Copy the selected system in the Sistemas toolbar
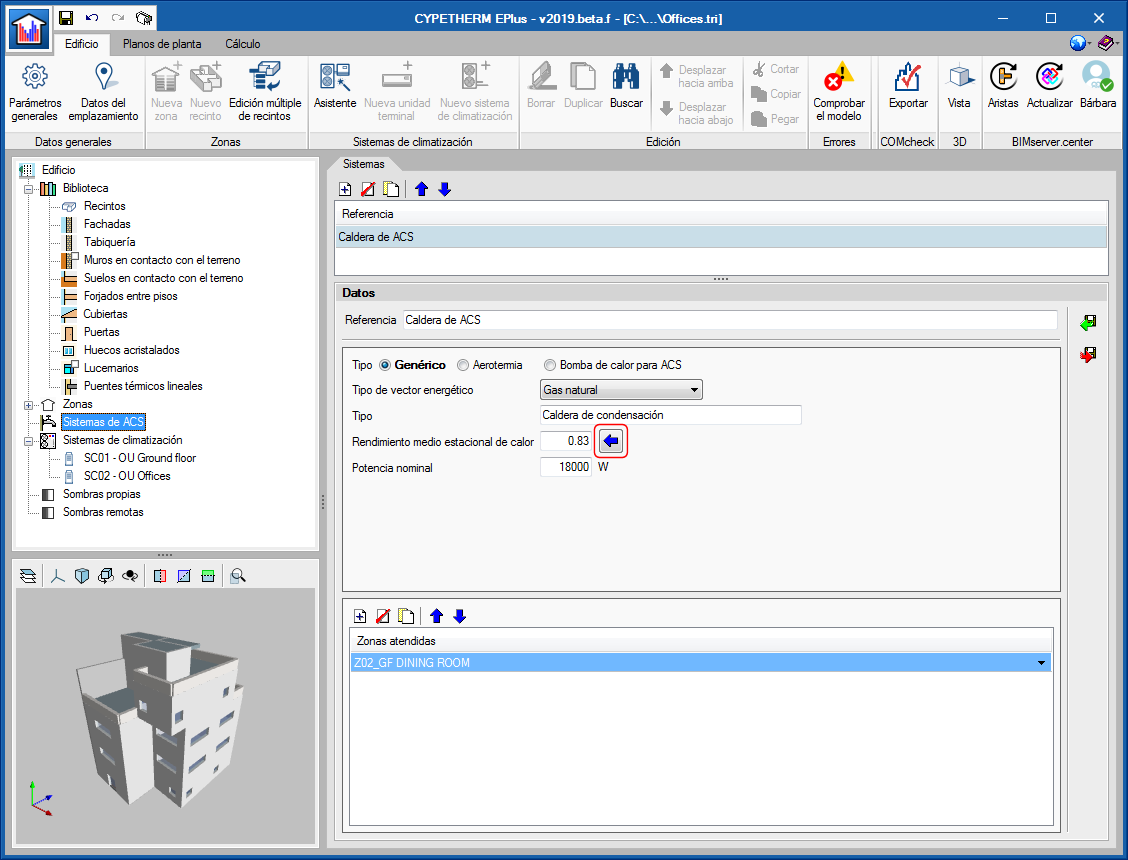The image size is (1128, 860). [391, 189]
